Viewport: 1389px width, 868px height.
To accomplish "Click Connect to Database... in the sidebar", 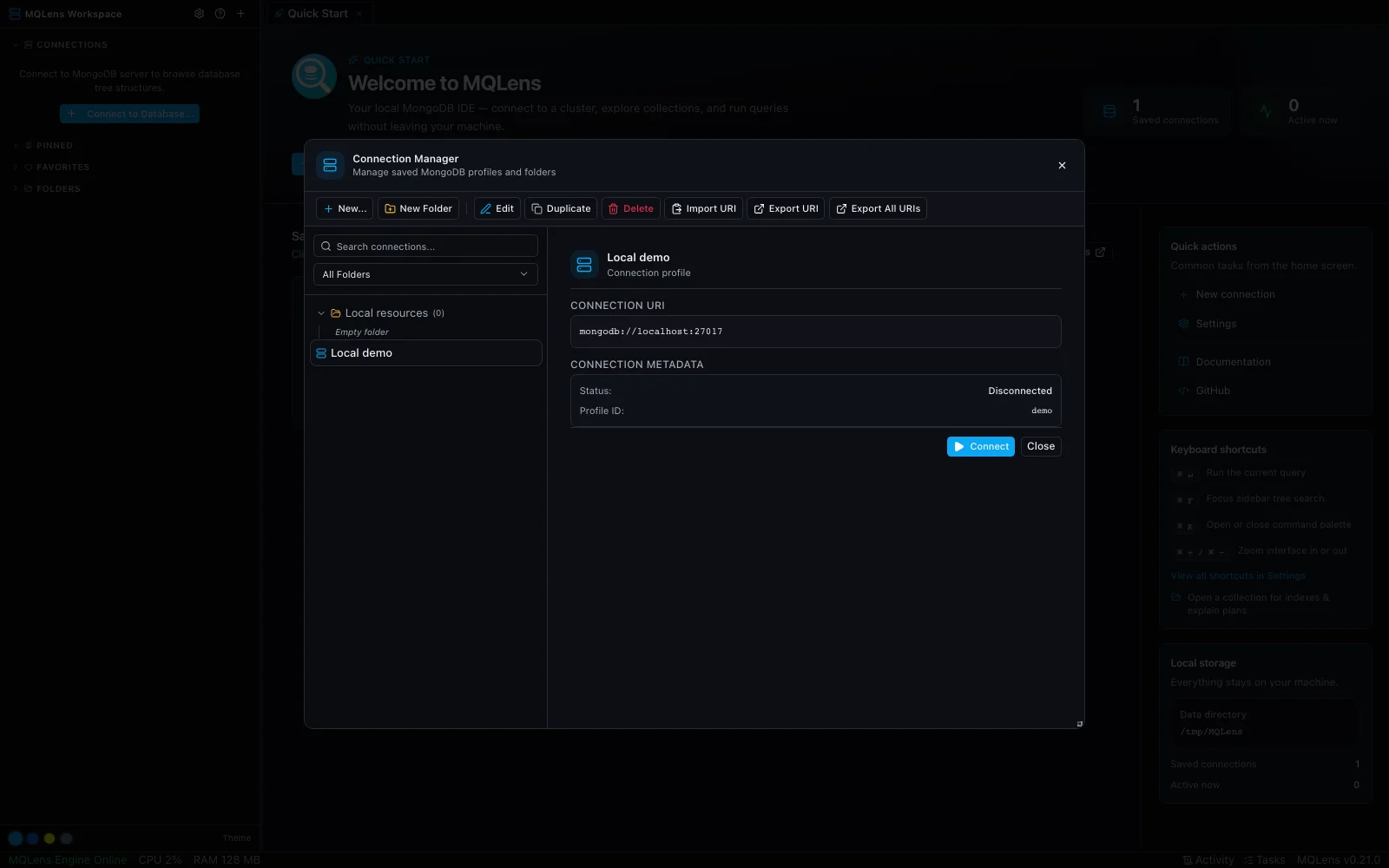I will pos(129,114).
